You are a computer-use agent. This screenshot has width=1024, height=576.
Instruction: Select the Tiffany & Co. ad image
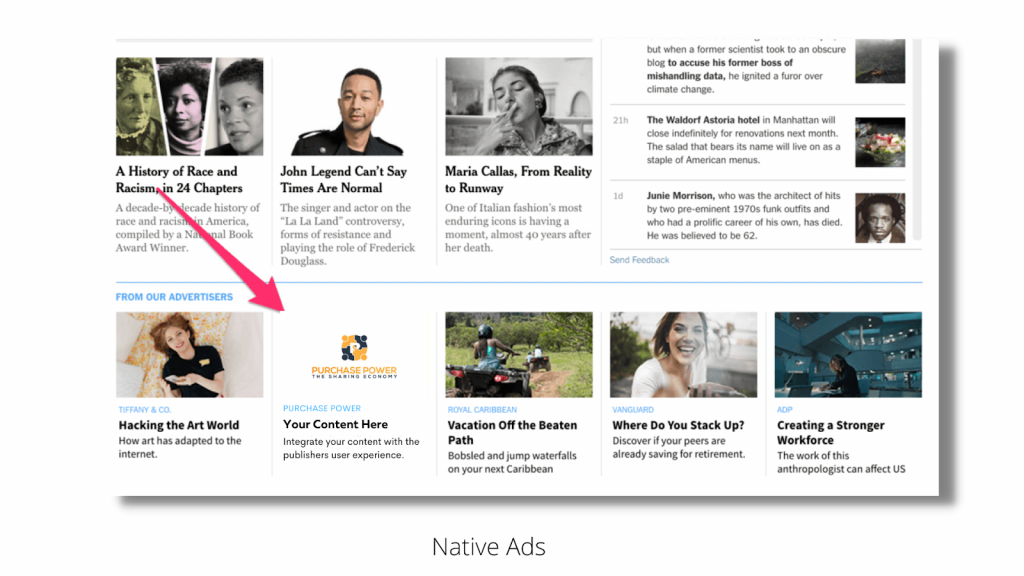(189, 355)
